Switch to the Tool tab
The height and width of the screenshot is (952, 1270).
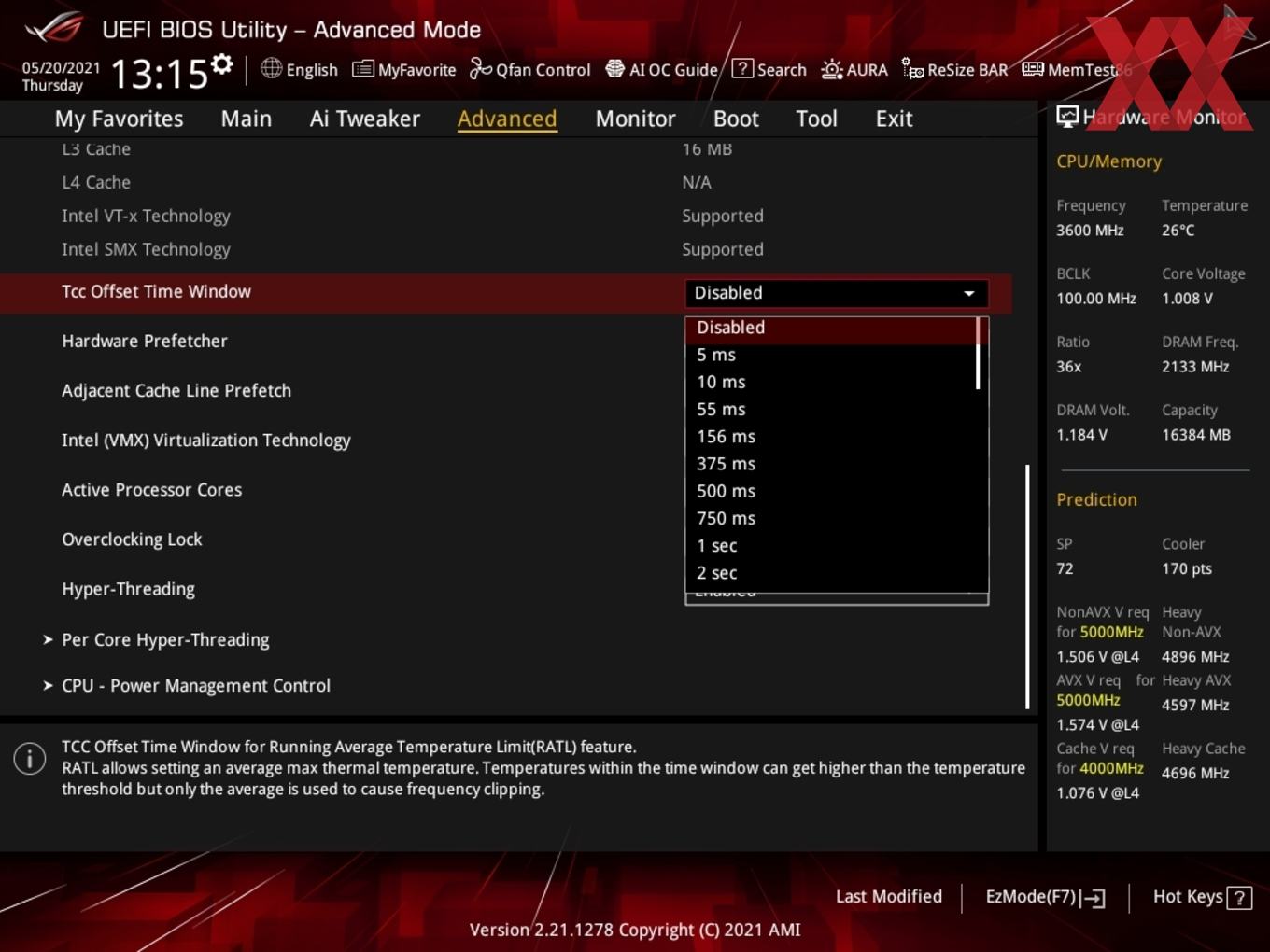(816, 119)
